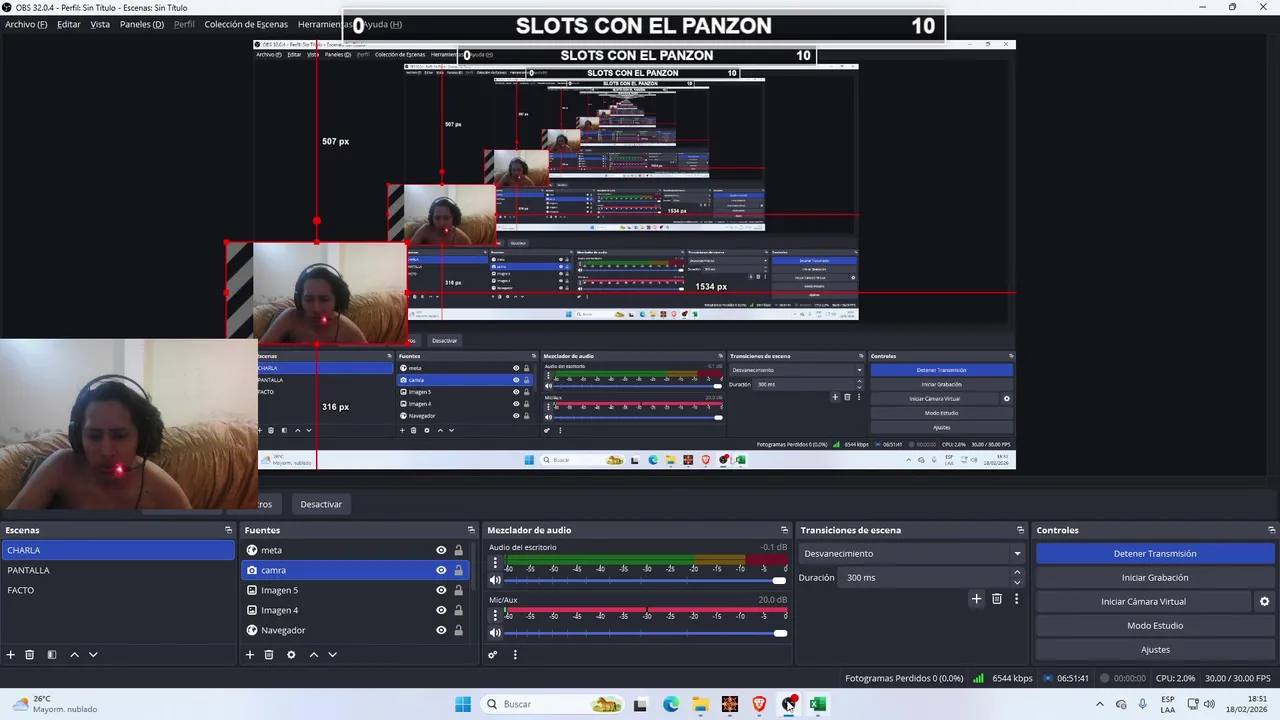Open scene filters icon in Escenas toolbar
Viewport: 1280px width, 720px height.
[x=52, y=655]
